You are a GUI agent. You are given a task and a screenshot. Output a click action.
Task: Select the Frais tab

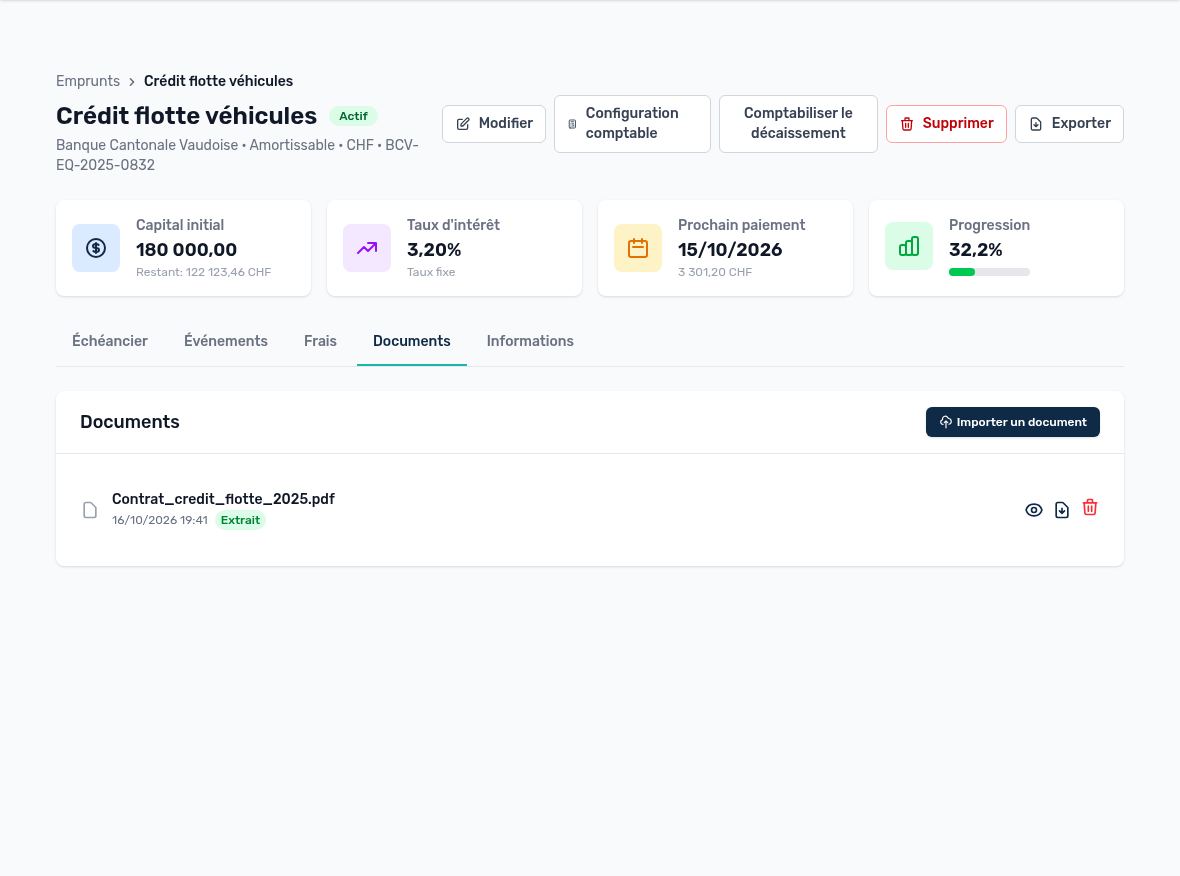pos(321,341)
